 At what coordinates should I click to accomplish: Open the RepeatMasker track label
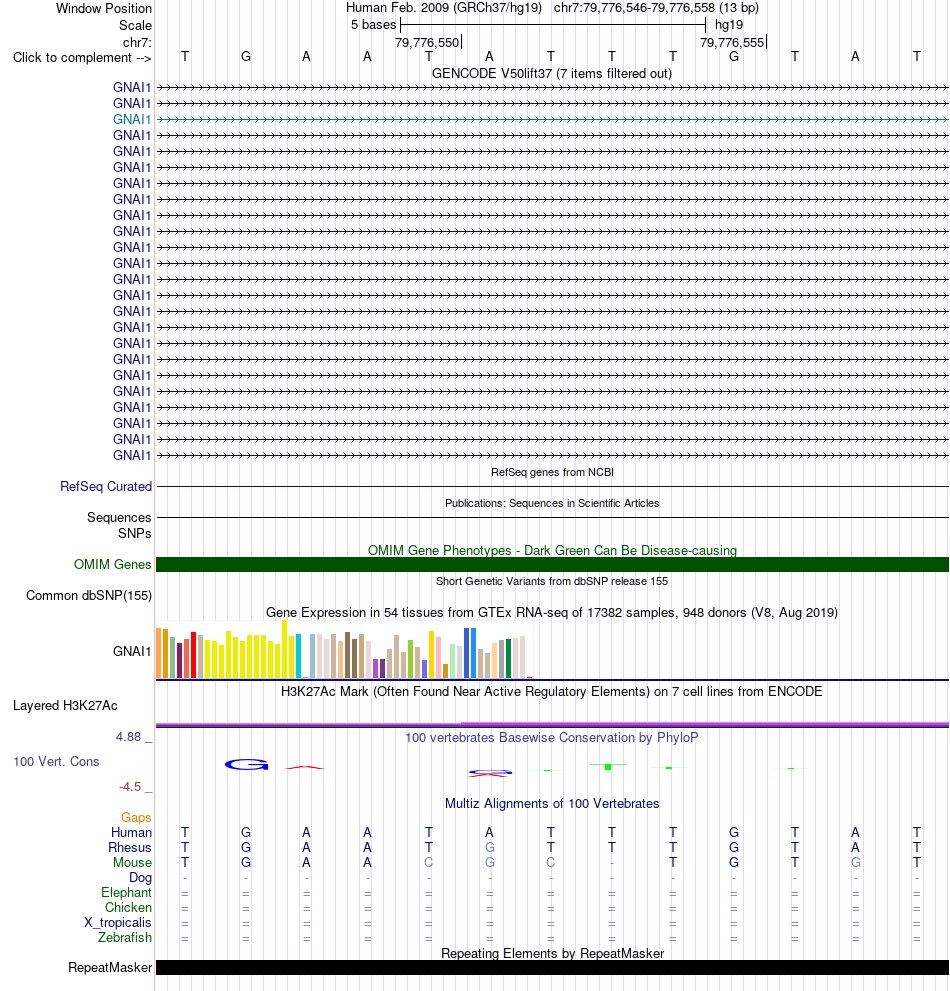point(110,968)
